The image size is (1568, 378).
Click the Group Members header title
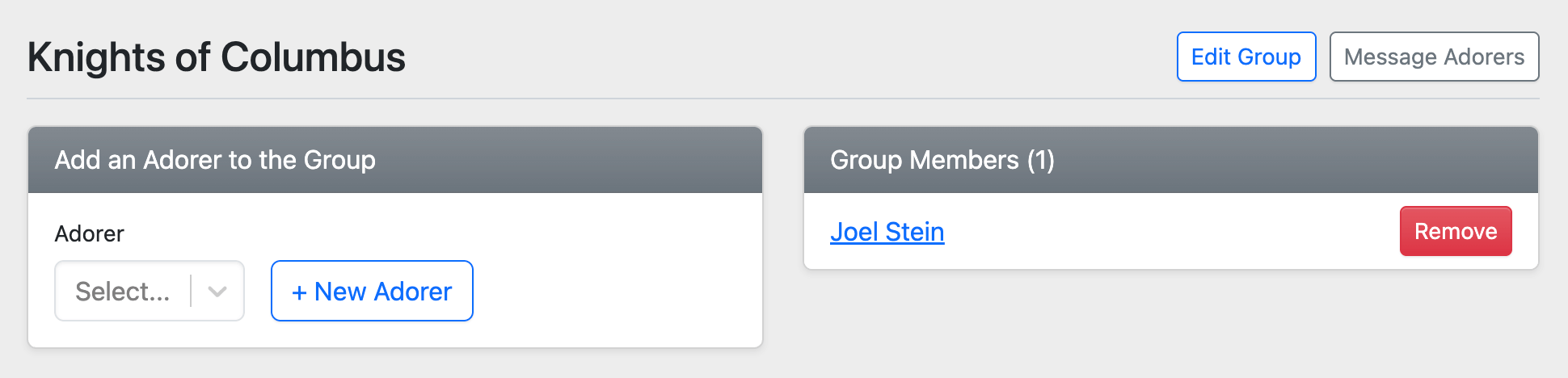[924, 160]
